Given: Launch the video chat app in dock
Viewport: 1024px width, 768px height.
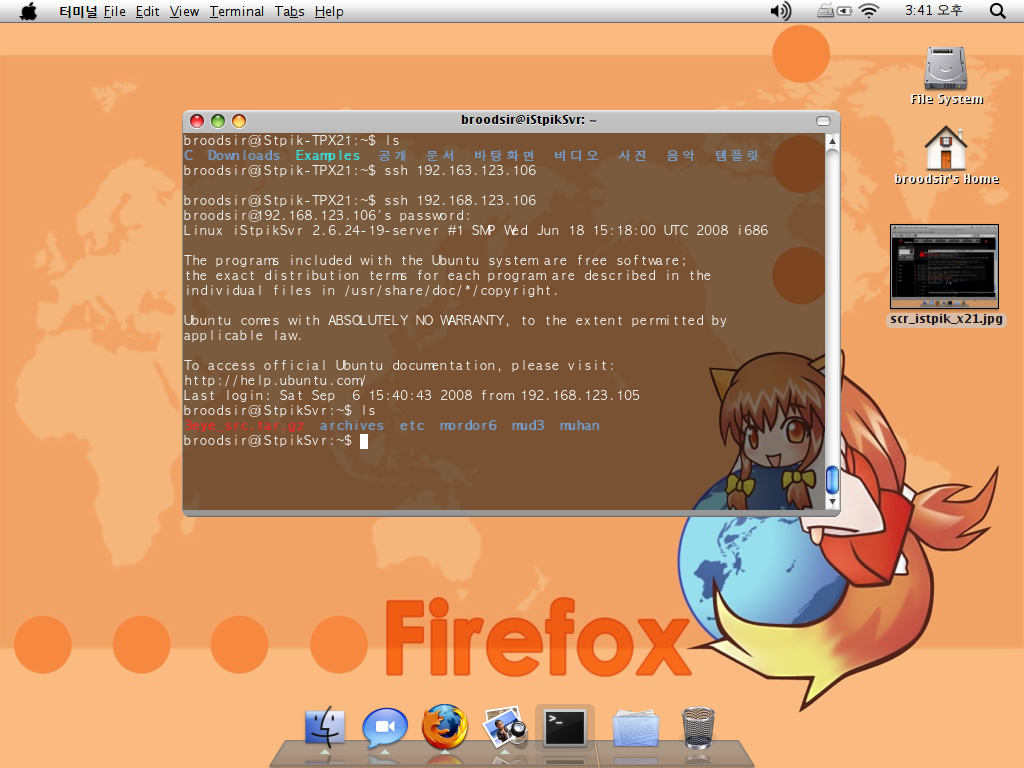Looking at the screenshot, I should [384, 727].
